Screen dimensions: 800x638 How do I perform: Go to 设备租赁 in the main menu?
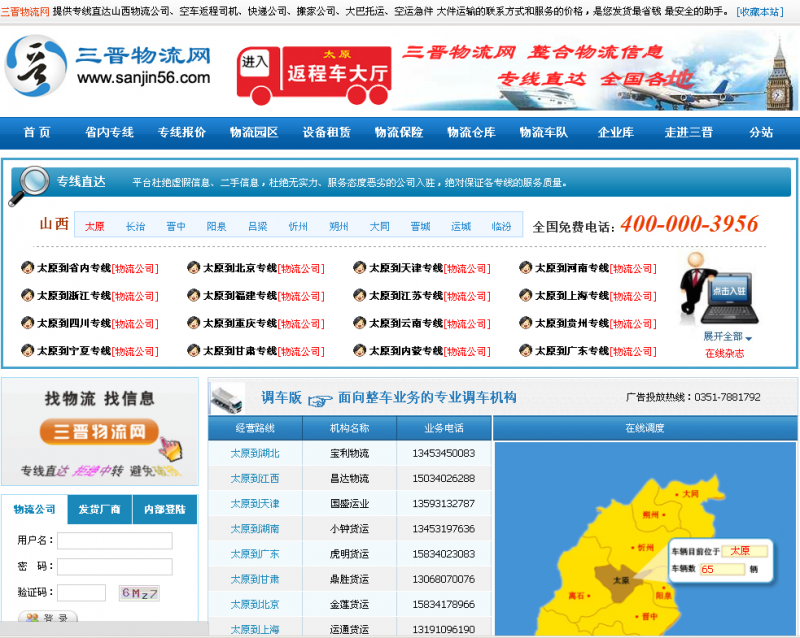click(327, 133)
